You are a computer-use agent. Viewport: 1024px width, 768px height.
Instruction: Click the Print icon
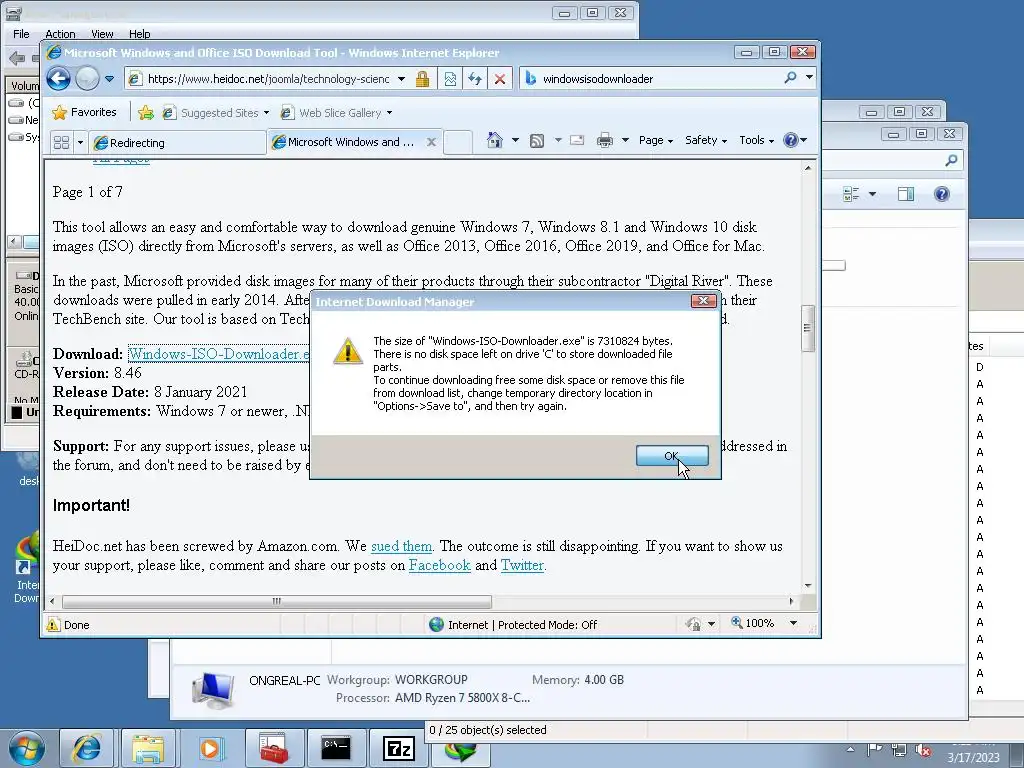(x=605, y=140)
